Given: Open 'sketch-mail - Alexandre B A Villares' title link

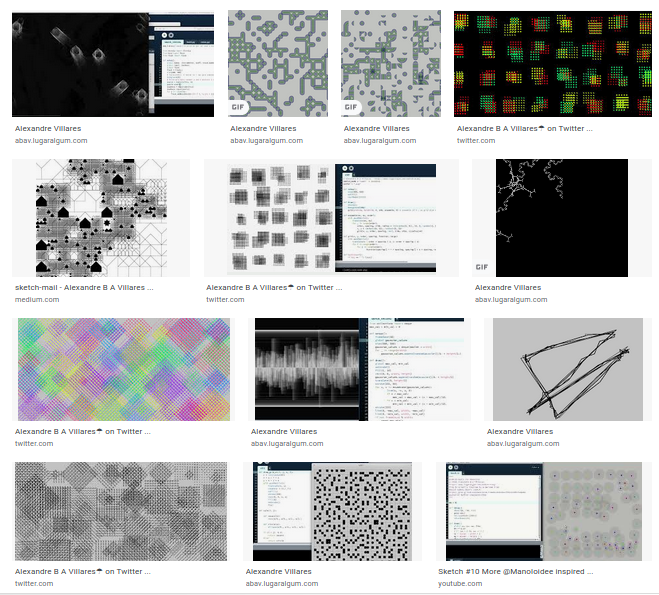Looking at the screenshot, I should [84, 288].
